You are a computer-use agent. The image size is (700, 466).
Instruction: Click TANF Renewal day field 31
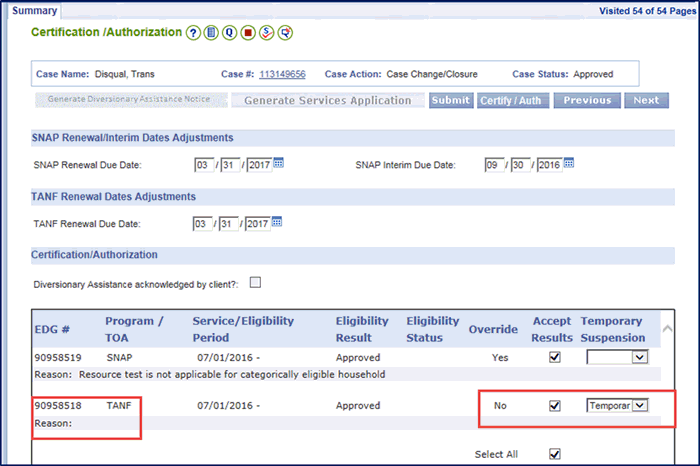(229, 224)
